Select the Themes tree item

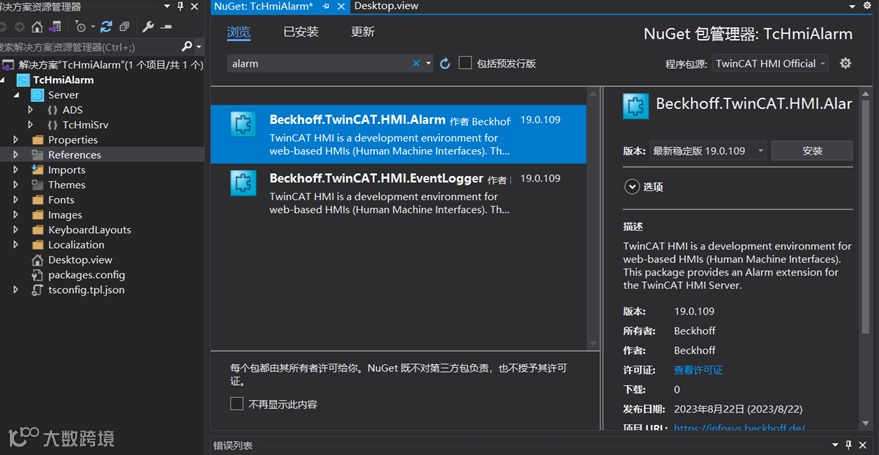pos(67,185)
